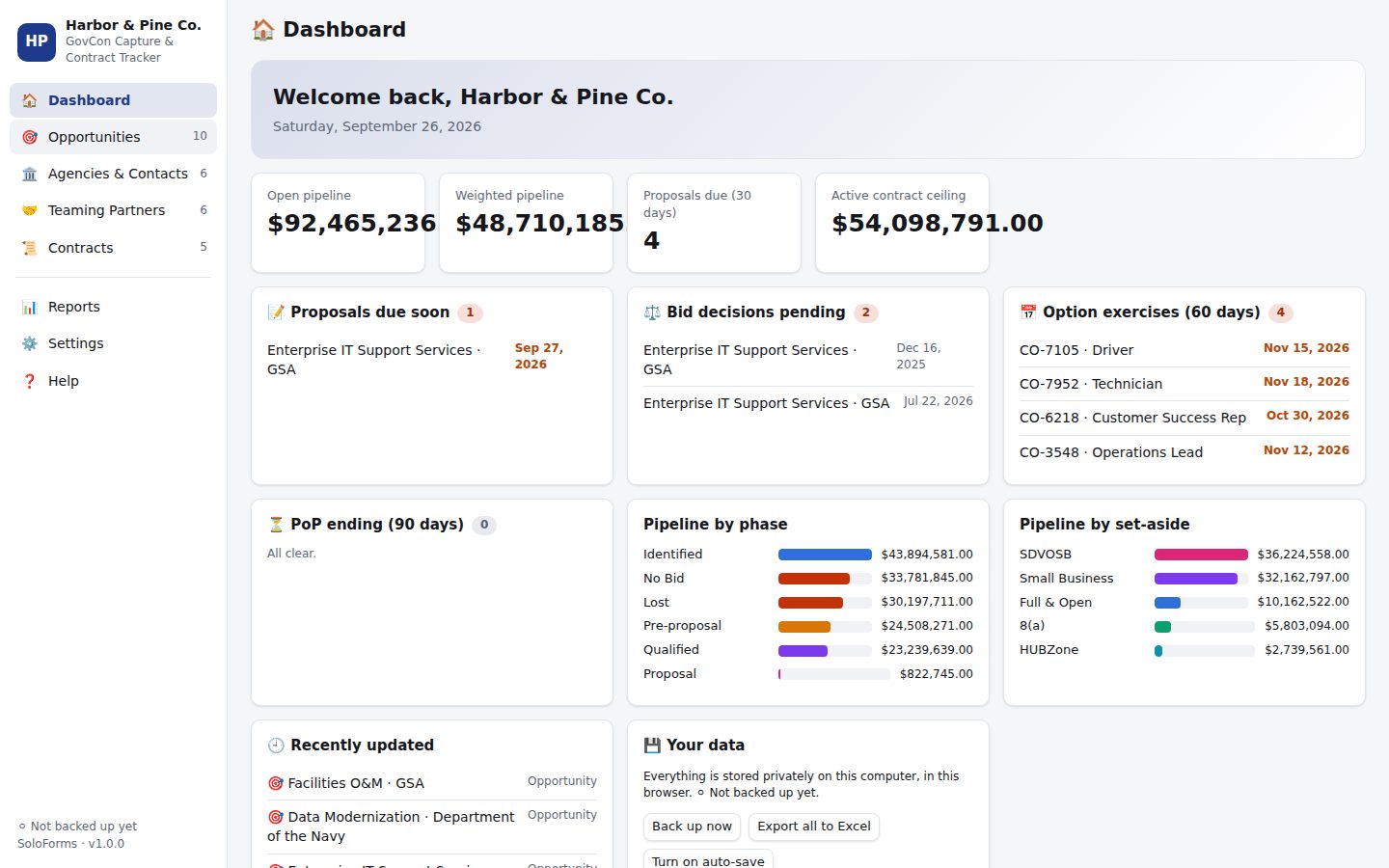This screenshot has height=868, width=1389.
Task: Click the count badge 2 on Bid decisions pending
Action: [x=866, y=312]
